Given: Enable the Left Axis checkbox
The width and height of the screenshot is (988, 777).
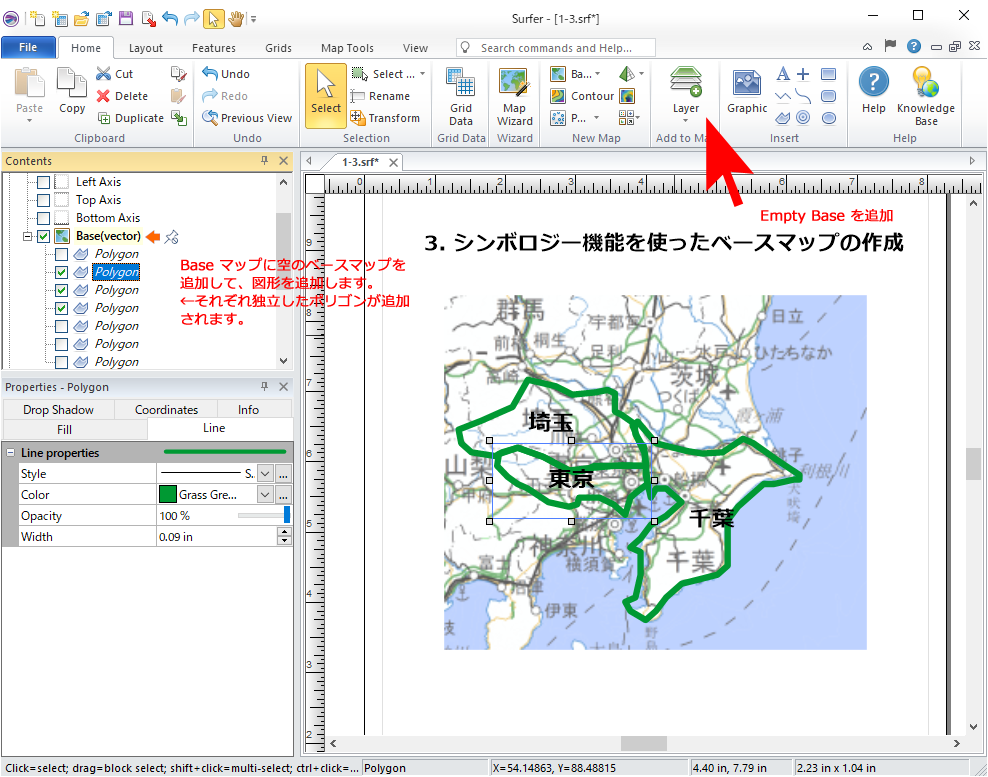Looking at the screenshot, I should click(x=43, y=182).
